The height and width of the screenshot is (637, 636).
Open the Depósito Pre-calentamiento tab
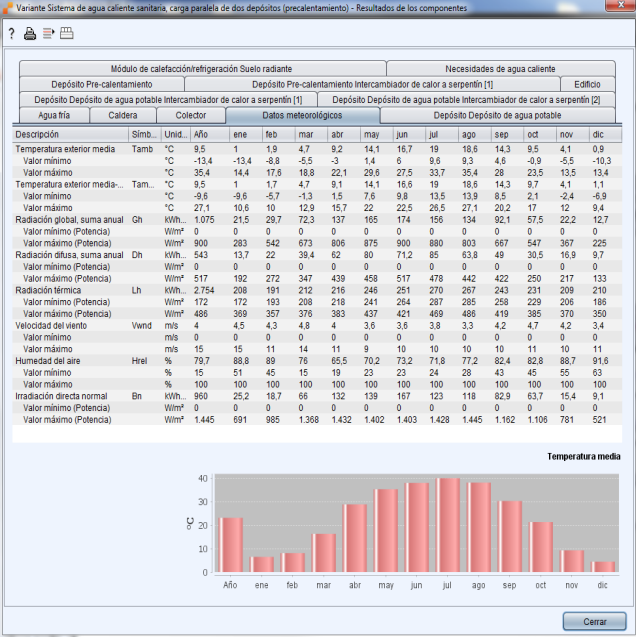[101, 84]
